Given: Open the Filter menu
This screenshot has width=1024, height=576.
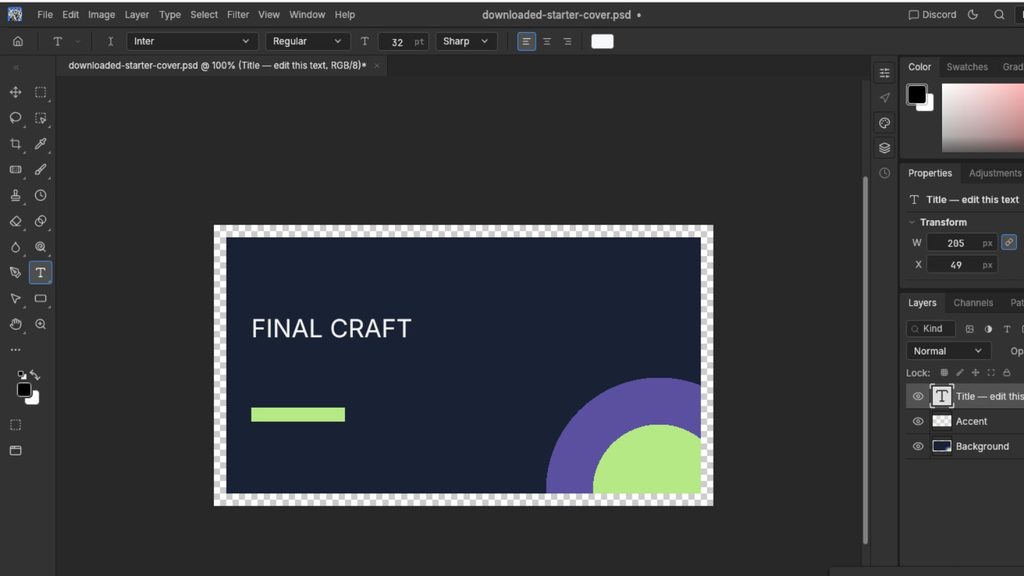Looking at the screenshot, I should (x=238, y=14).
